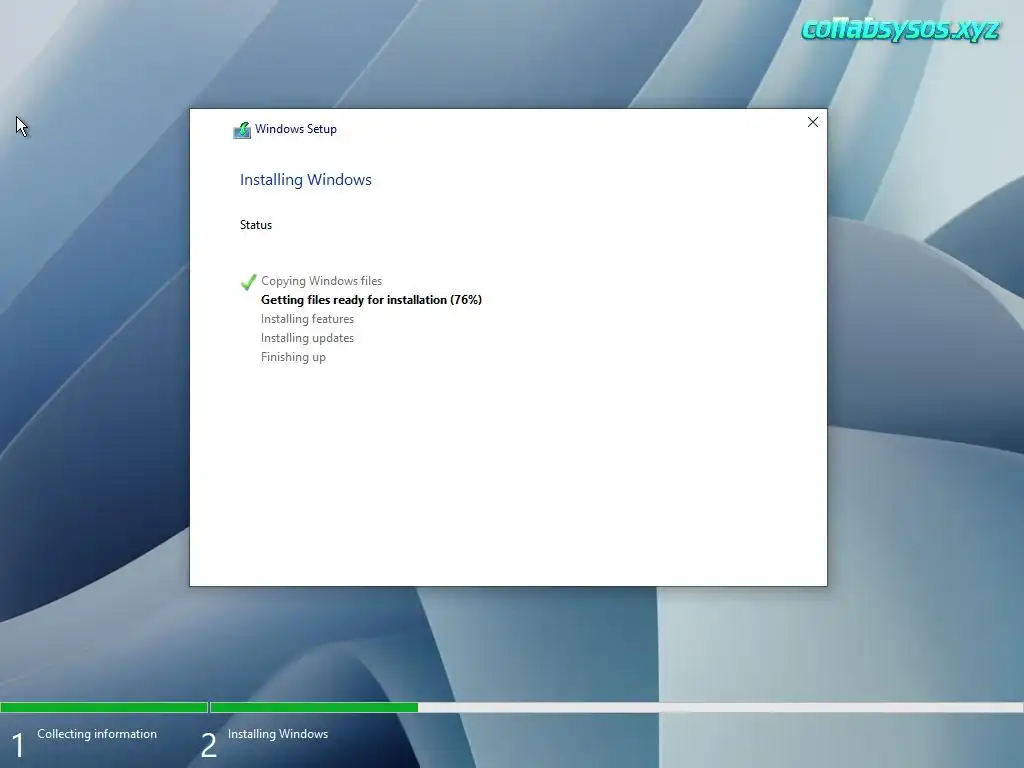The height and width of the screenshot is (768, 1024).
Task: Click the Windows Setup title text
Action: click(296, 129)
